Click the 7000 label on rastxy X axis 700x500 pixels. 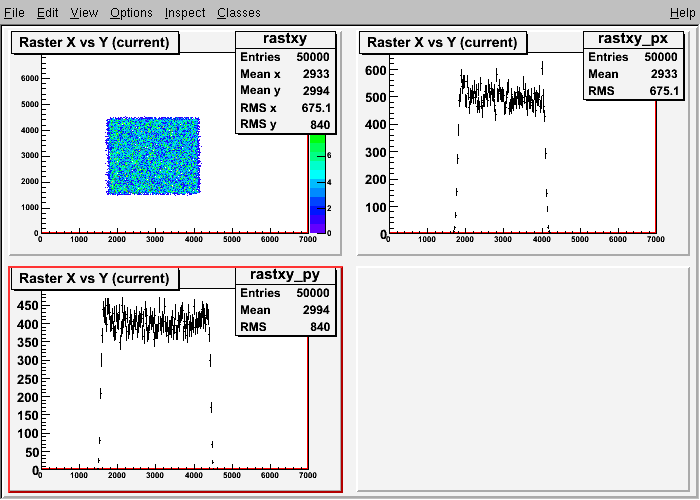click(x=308, y=239)
